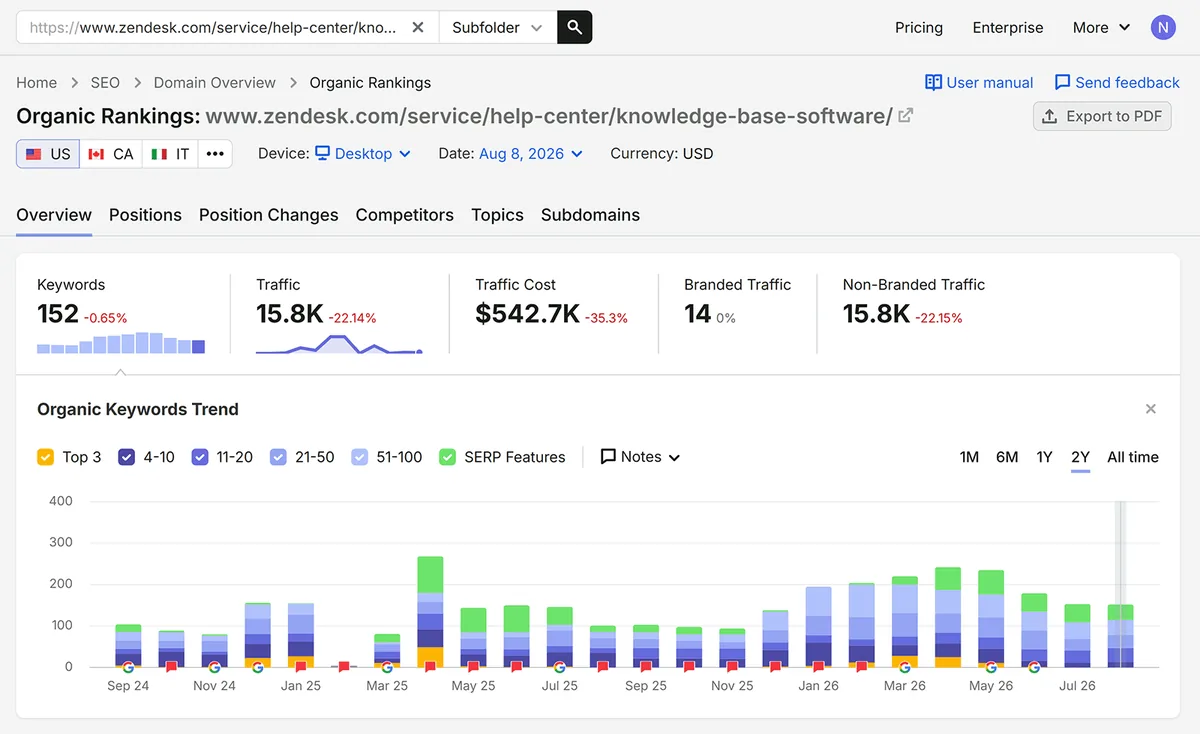Set chart range to 2Y

(1080, 457)
